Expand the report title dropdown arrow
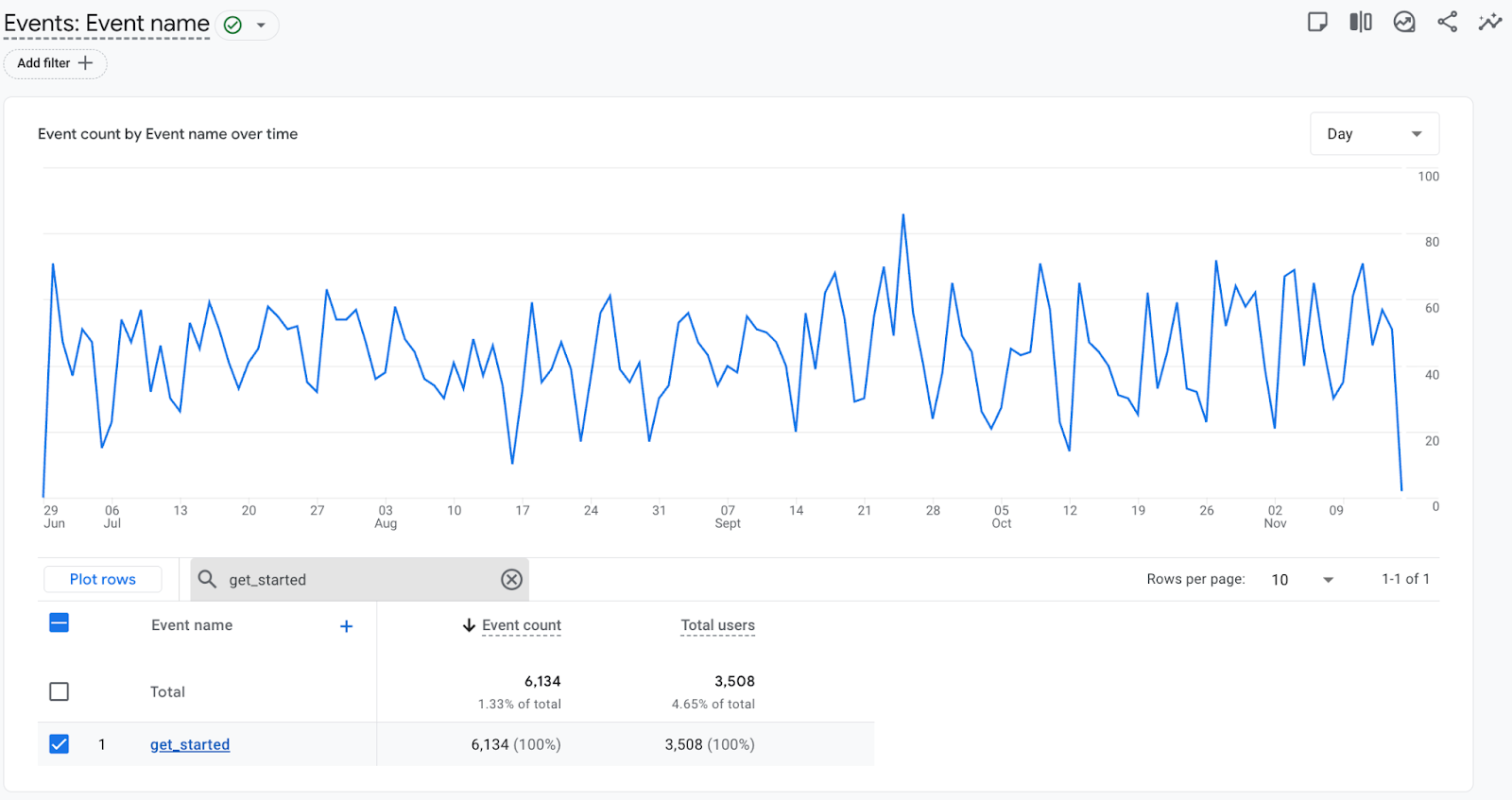Viewport: 1512px width, 800px height. (x=261, y=26)
